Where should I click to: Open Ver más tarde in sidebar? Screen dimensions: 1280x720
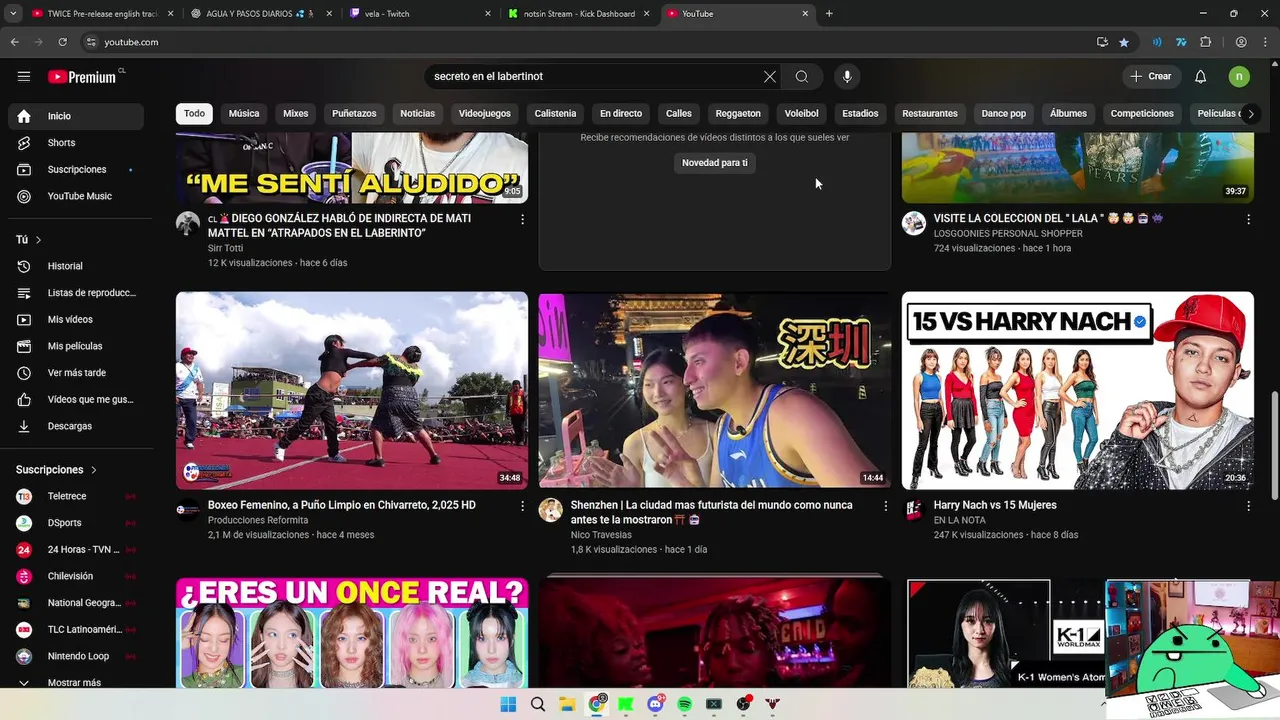pyautogui.click(x=76, y=373)
